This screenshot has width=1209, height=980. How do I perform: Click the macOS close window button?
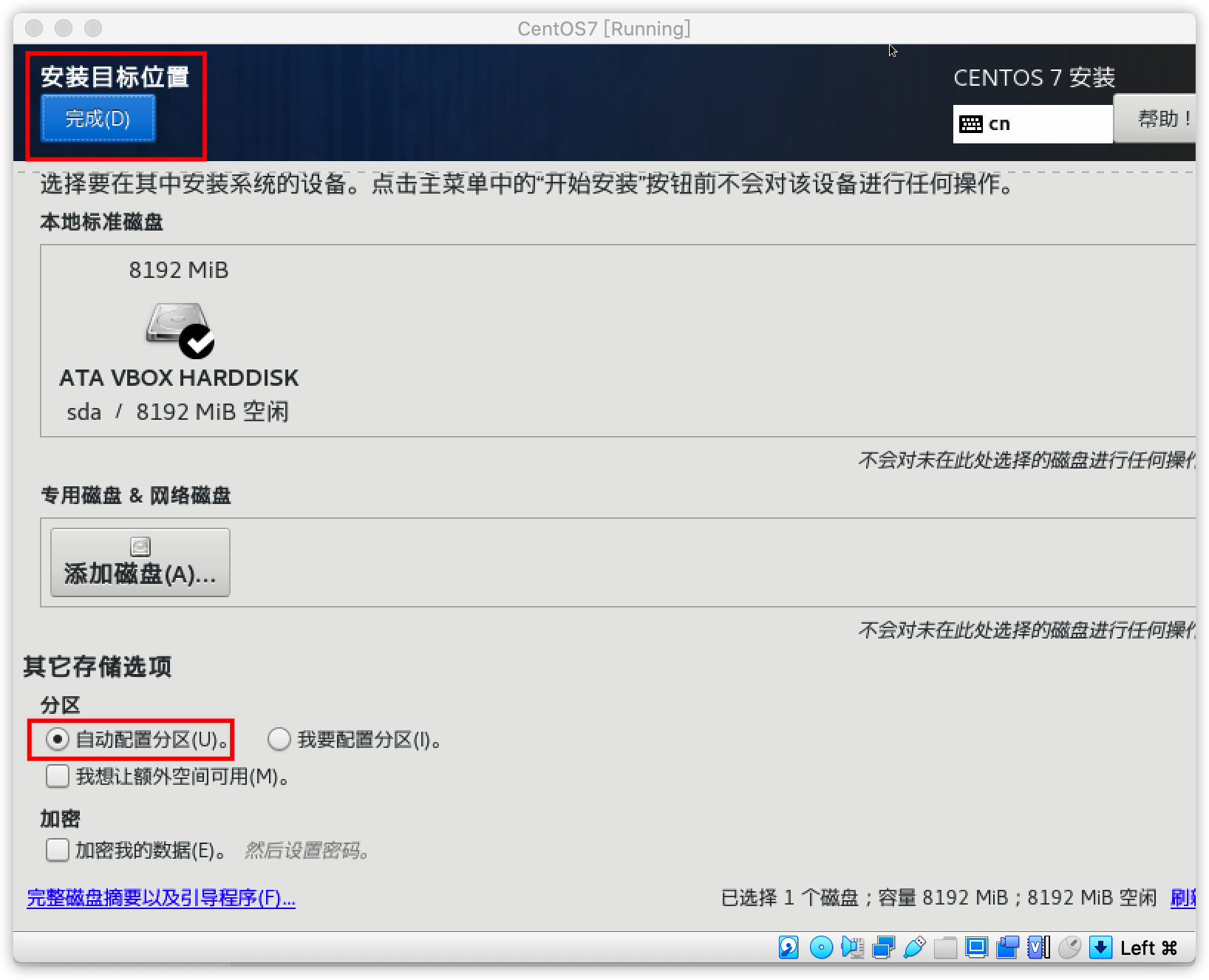[34, 28]
